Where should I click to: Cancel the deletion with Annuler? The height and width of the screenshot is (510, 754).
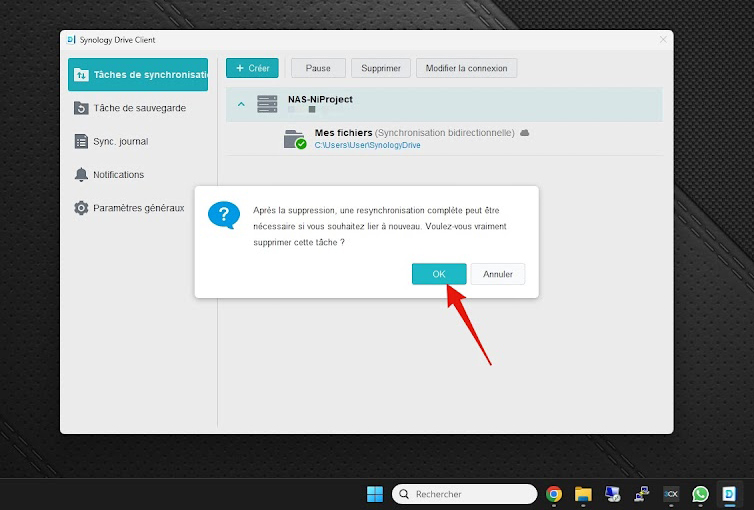[497, 274]
